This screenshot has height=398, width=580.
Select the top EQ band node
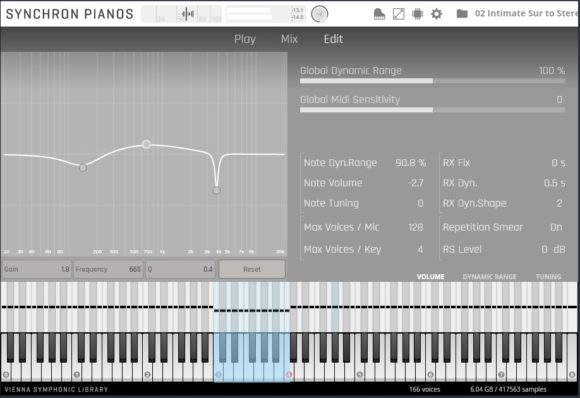click(x=146, y=144)
